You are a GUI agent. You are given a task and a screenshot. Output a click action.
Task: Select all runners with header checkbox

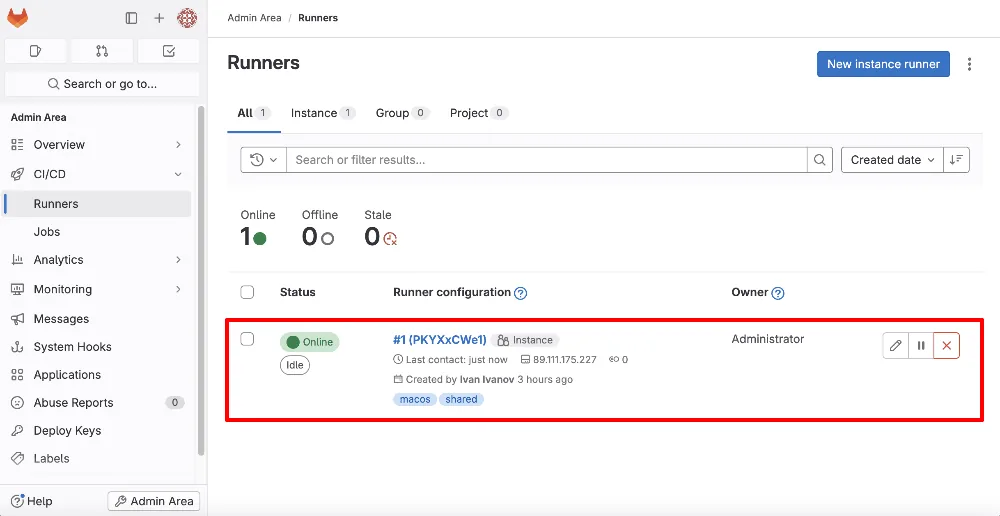click(247, 292)
